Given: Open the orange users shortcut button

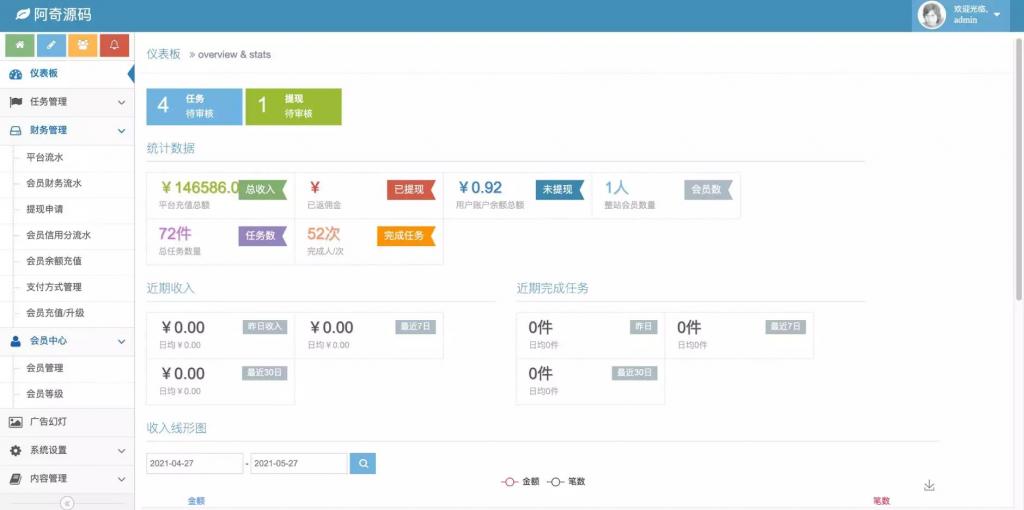Looking at the screenshot, I should click(82, 45).
